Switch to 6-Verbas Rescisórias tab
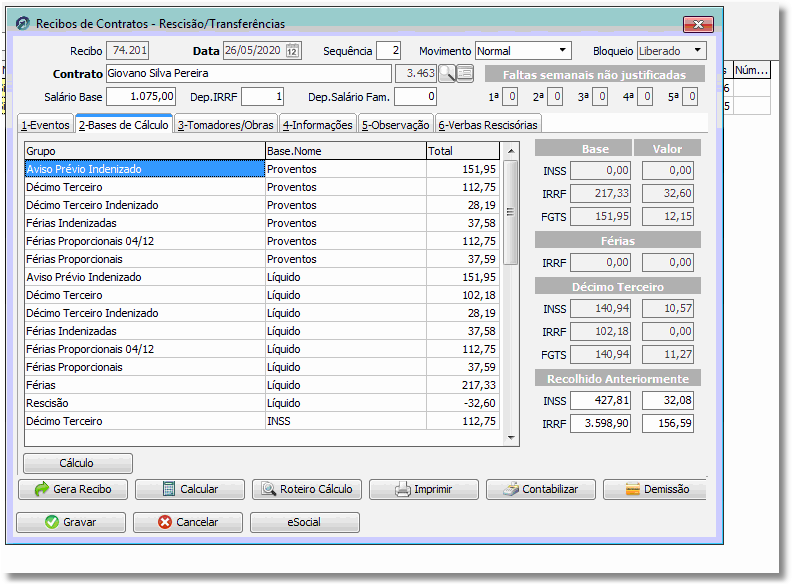Screen dimensions: 793x587 click(488, 125)
